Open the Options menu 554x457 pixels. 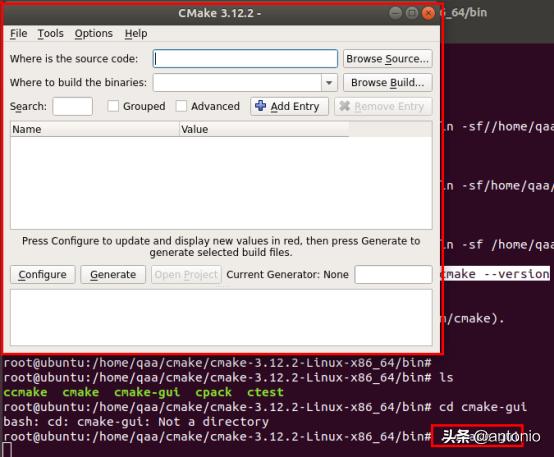tap(94, 34)
